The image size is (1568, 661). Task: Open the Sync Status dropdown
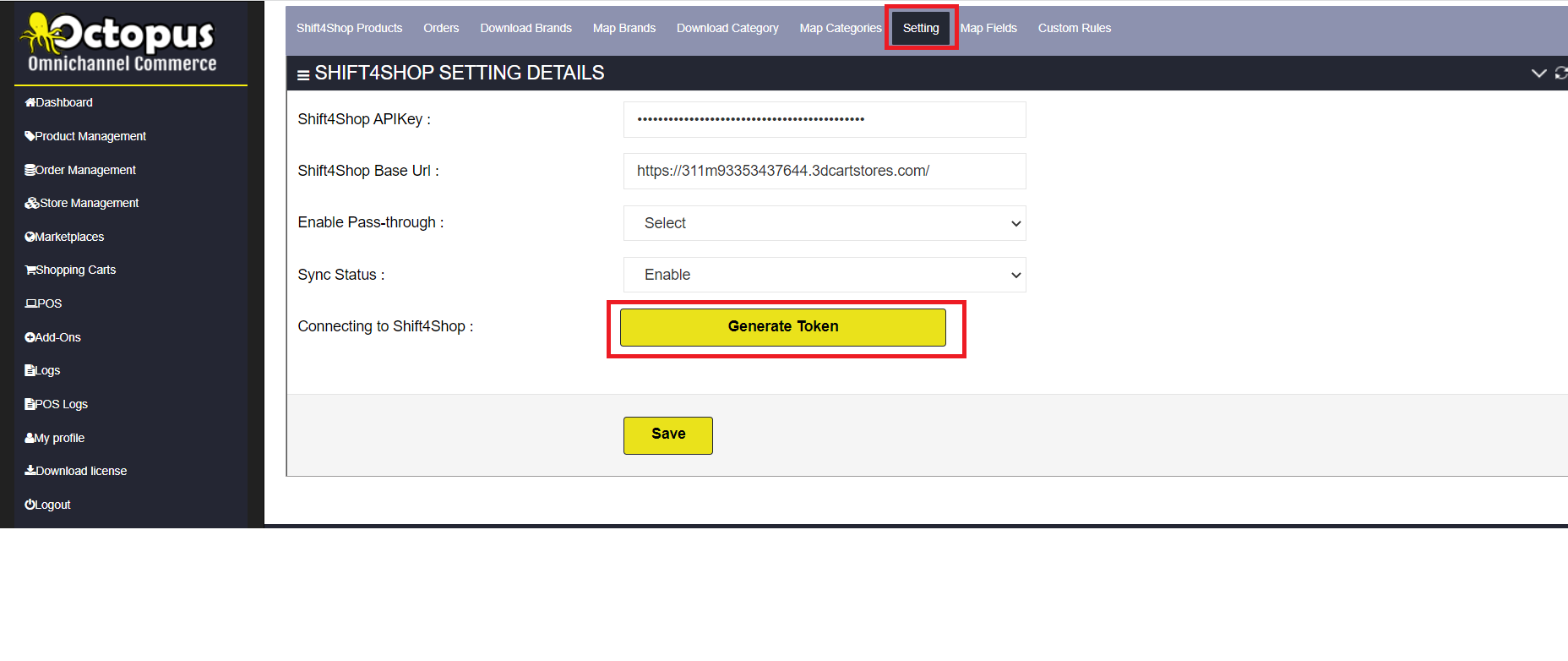[x=825, y=275]
